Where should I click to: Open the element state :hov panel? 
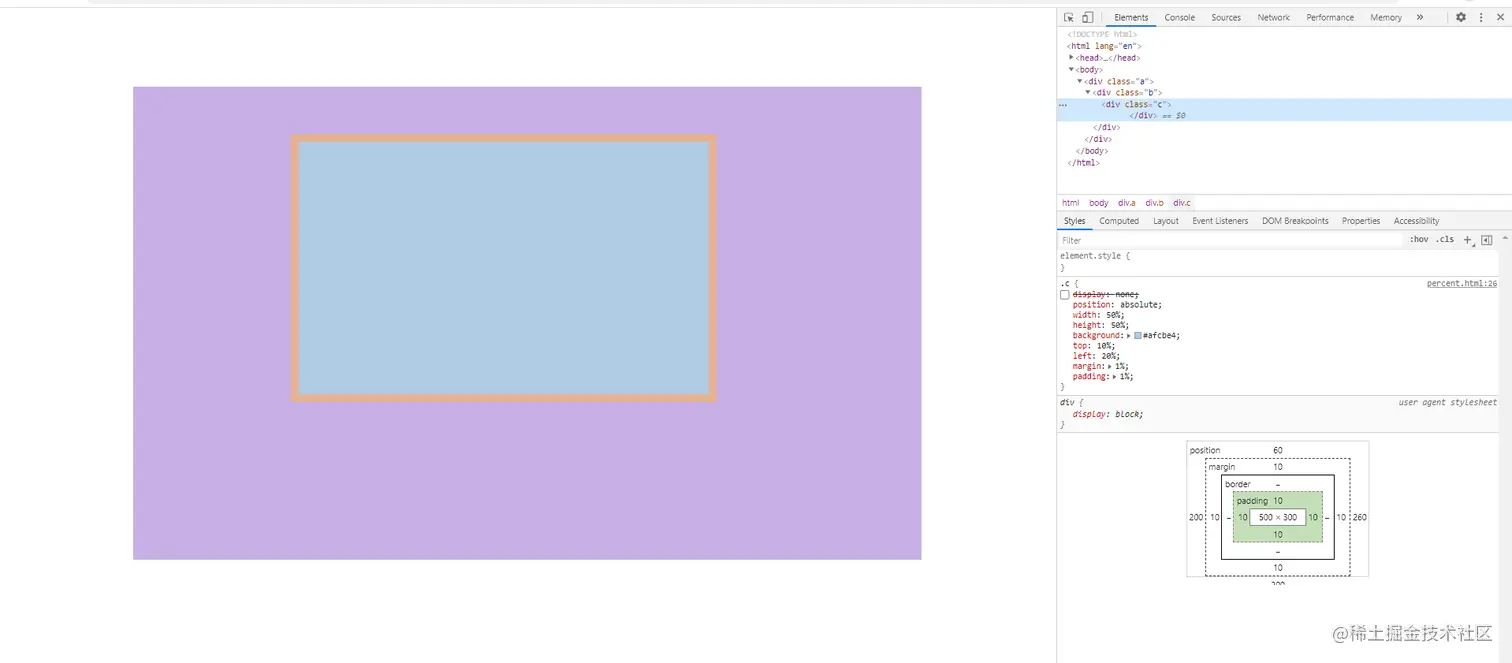tap(1419, 240)
